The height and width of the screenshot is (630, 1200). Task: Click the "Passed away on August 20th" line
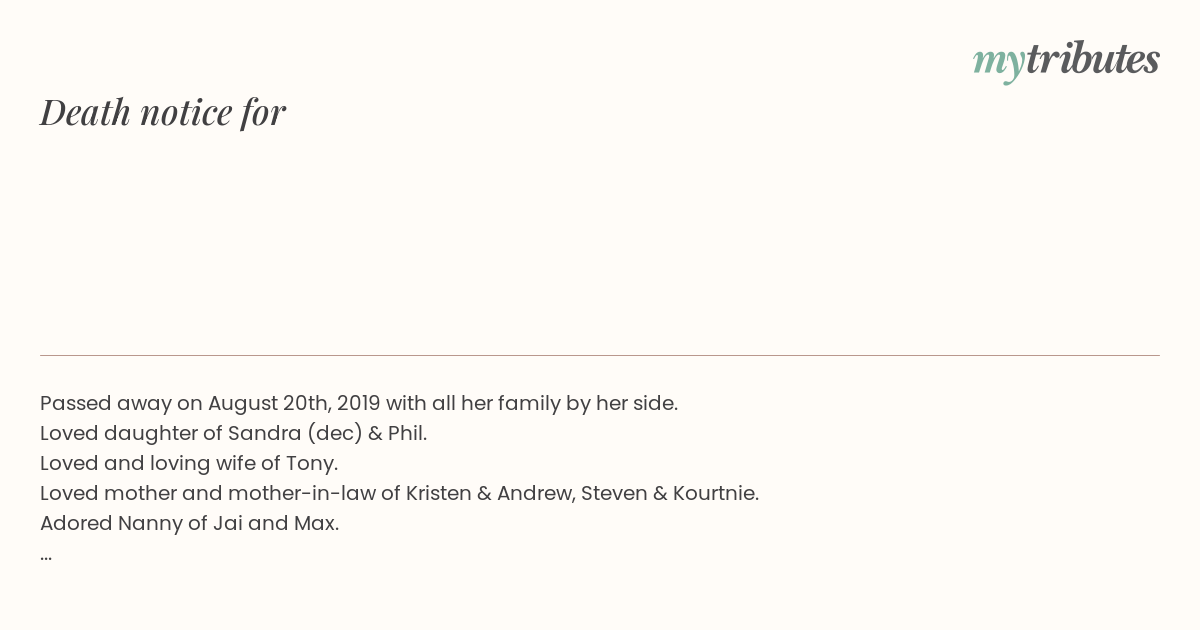(359, 403)
